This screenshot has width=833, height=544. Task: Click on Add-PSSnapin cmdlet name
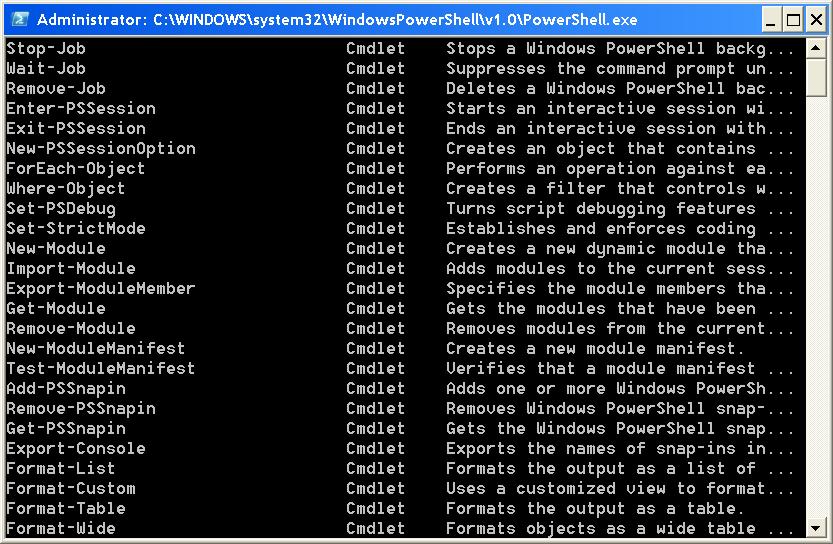pos(66,389)
